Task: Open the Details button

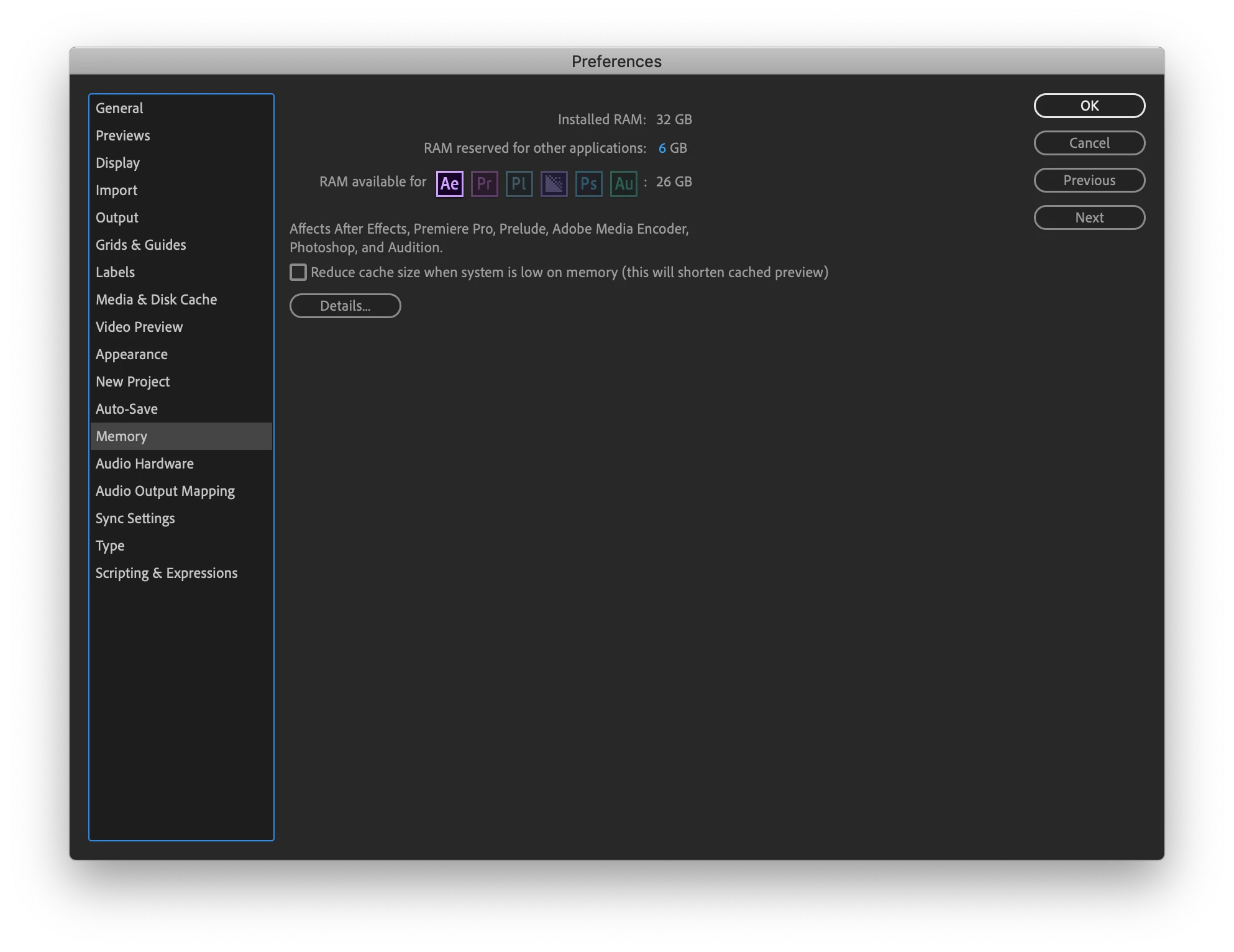Action: click(x=345, y=306)
